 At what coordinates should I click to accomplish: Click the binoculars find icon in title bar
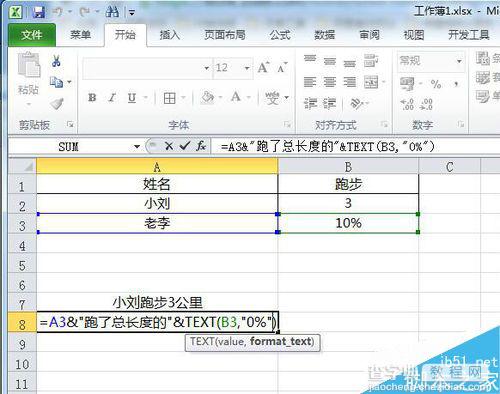pyautogui.click(x=112, y=12)
